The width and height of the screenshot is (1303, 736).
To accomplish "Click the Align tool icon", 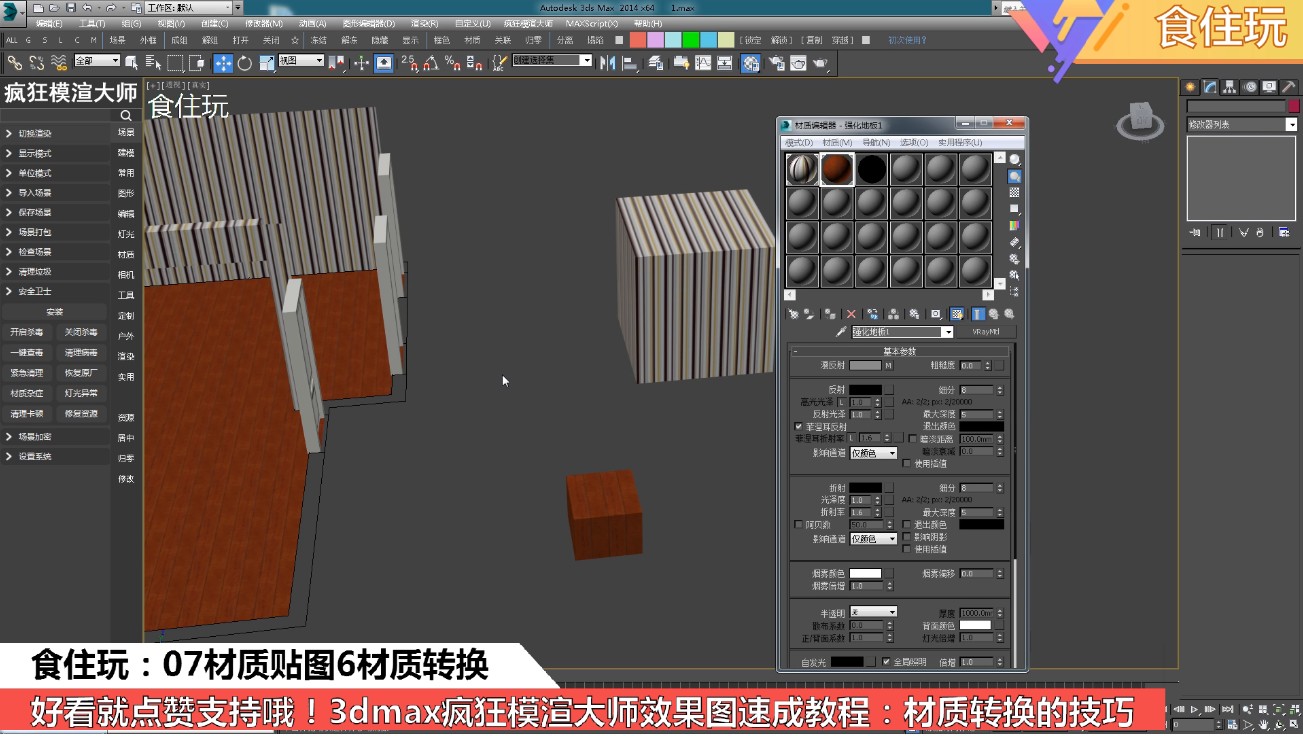I will [x=630, y=63].
